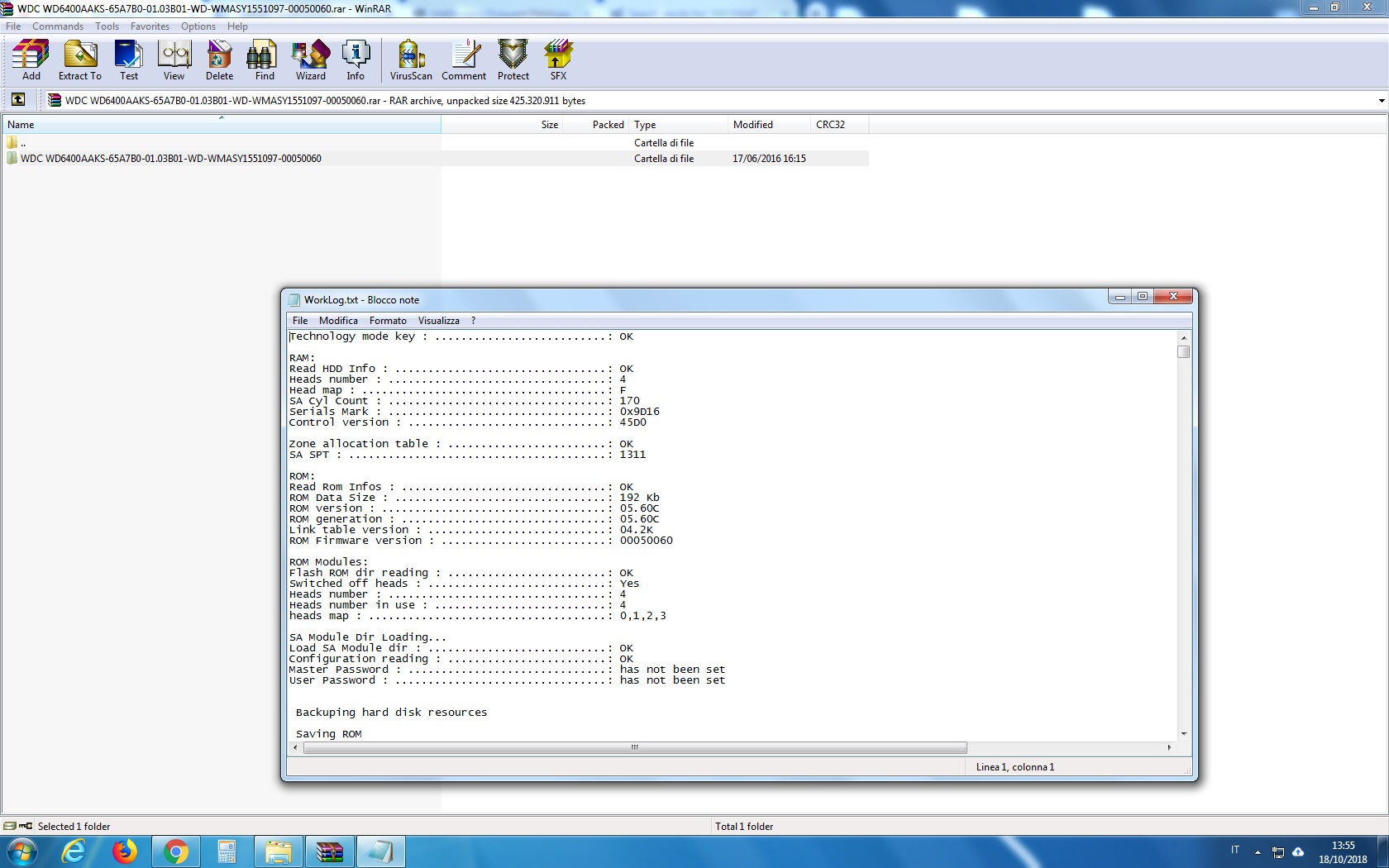Click the Notepad horizontal scroll left arrow
The width and height of the screenshot is (1389, 868).
(296, 748)
